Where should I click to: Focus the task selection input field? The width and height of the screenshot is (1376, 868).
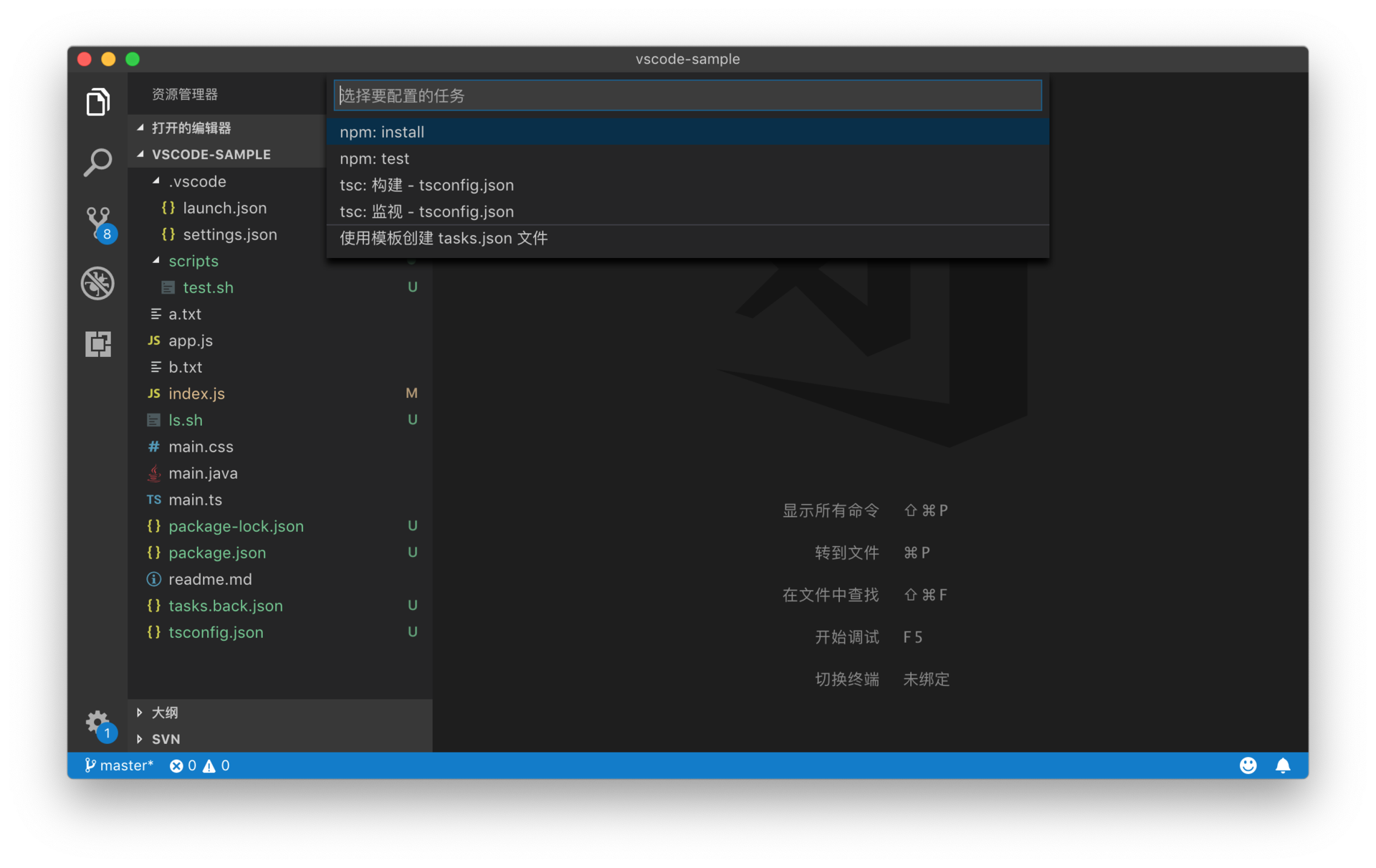(687, 95)
